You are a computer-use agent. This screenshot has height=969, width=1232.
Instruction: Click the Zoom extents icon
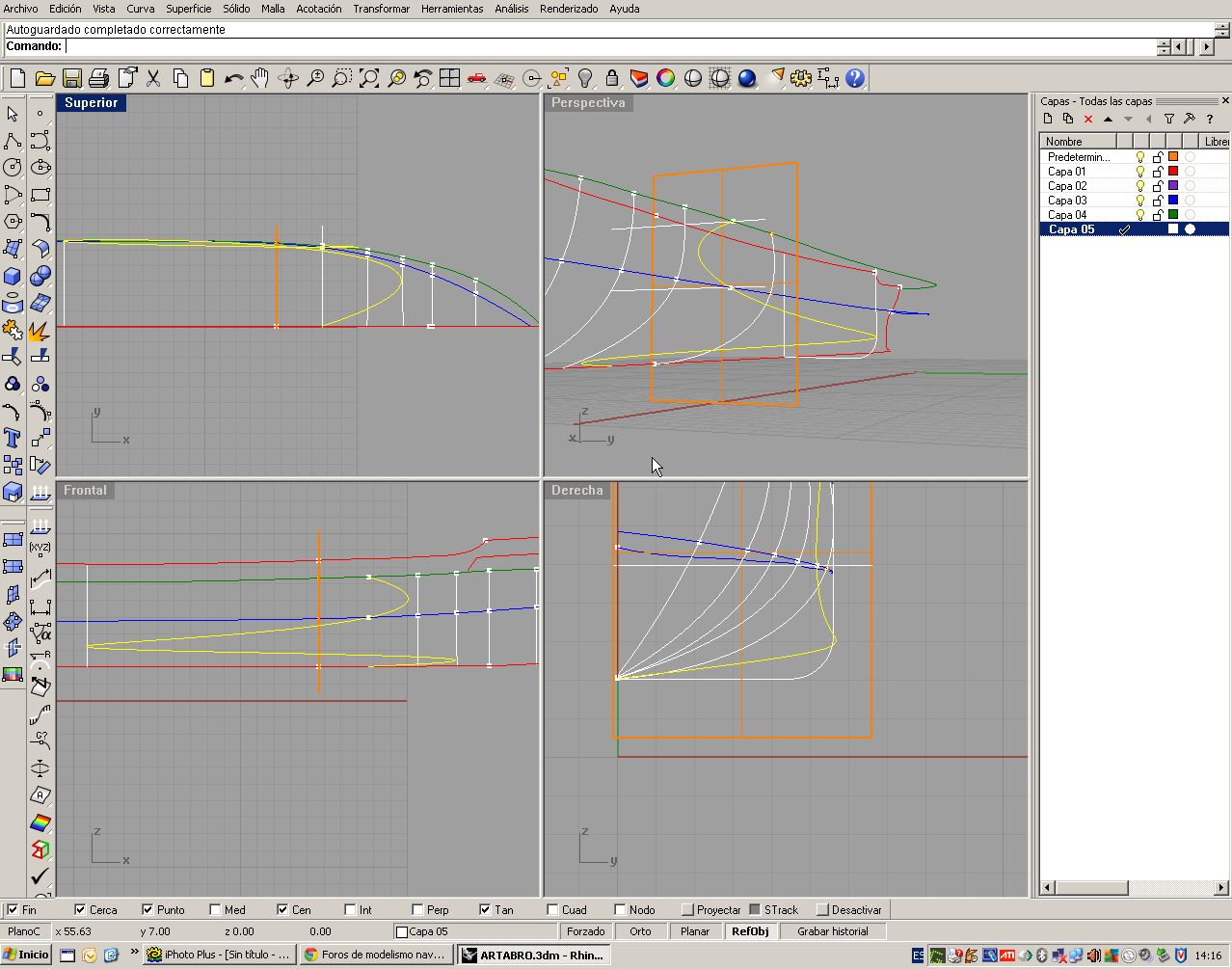pos(368,78)
